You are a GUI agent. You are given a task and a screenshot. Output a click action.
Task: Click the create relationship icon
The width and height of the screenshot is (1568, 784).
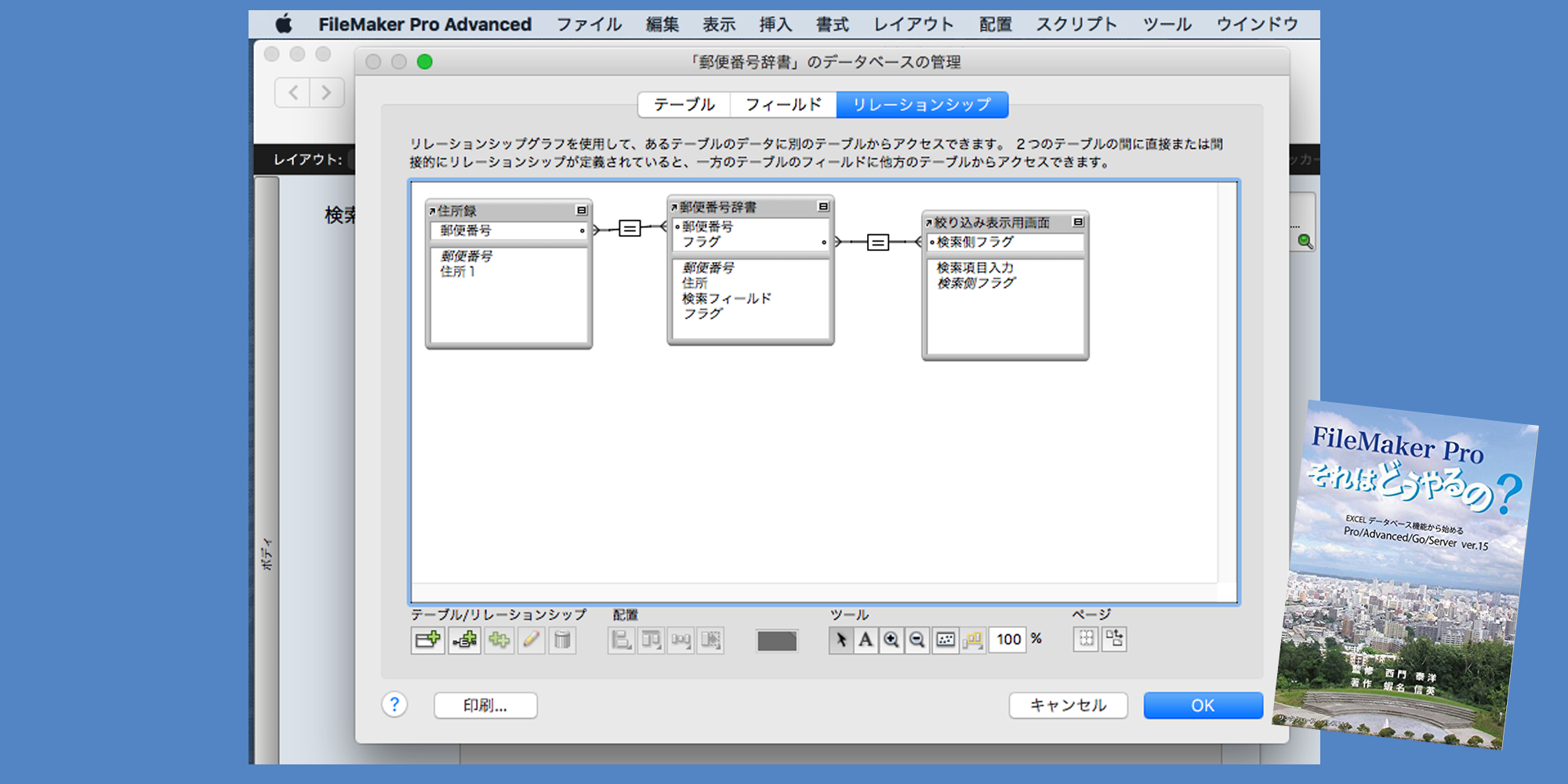[x=464, y=641]
